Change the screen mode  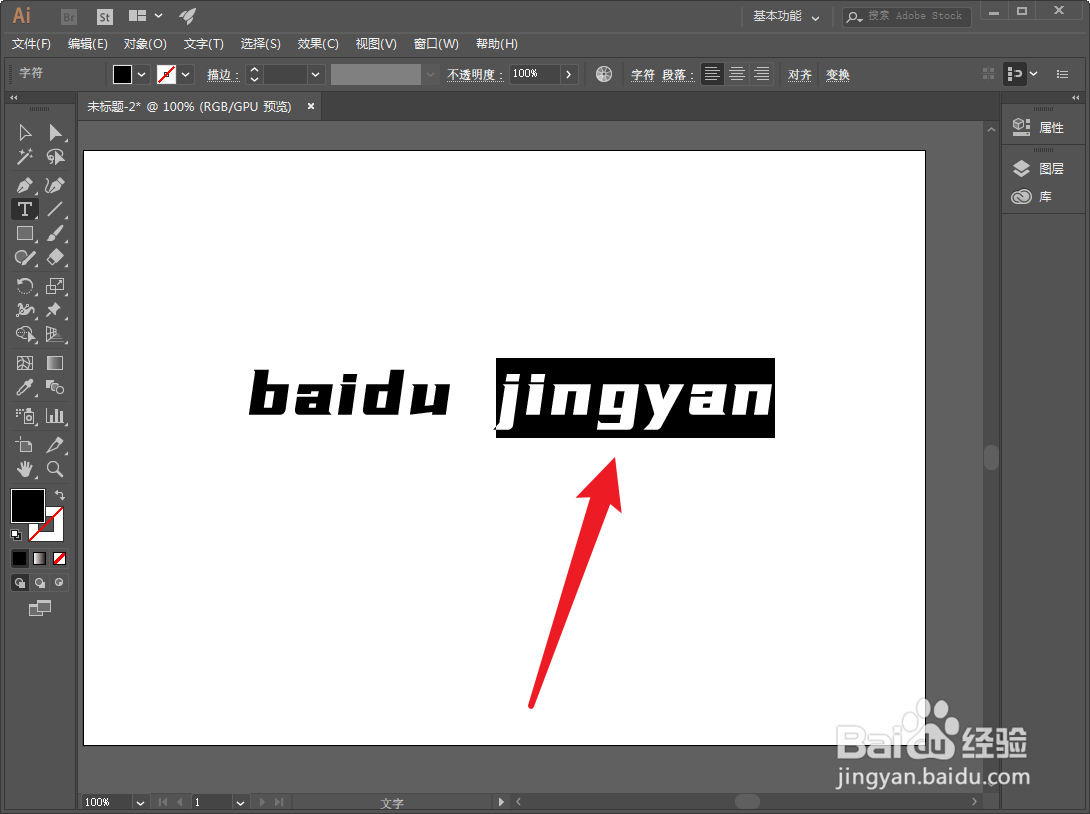click(40, 608)
